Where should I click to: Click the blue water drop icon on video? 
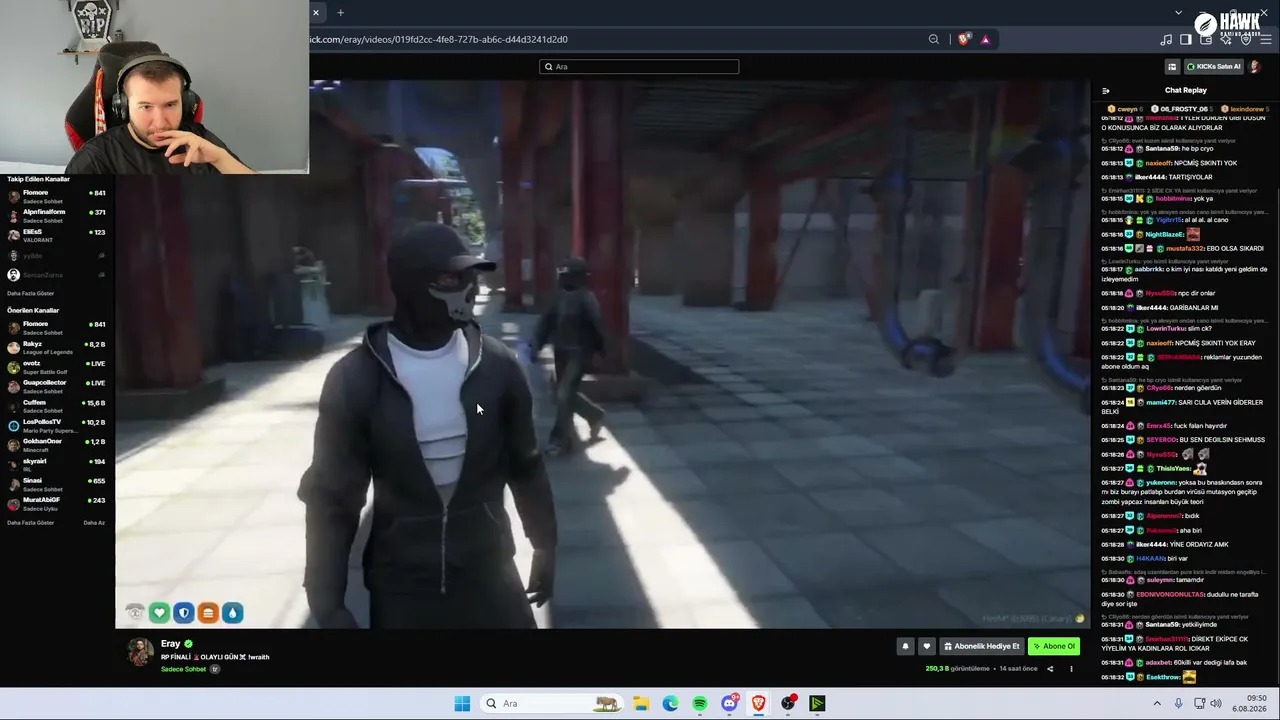click(x=232, y=612)
